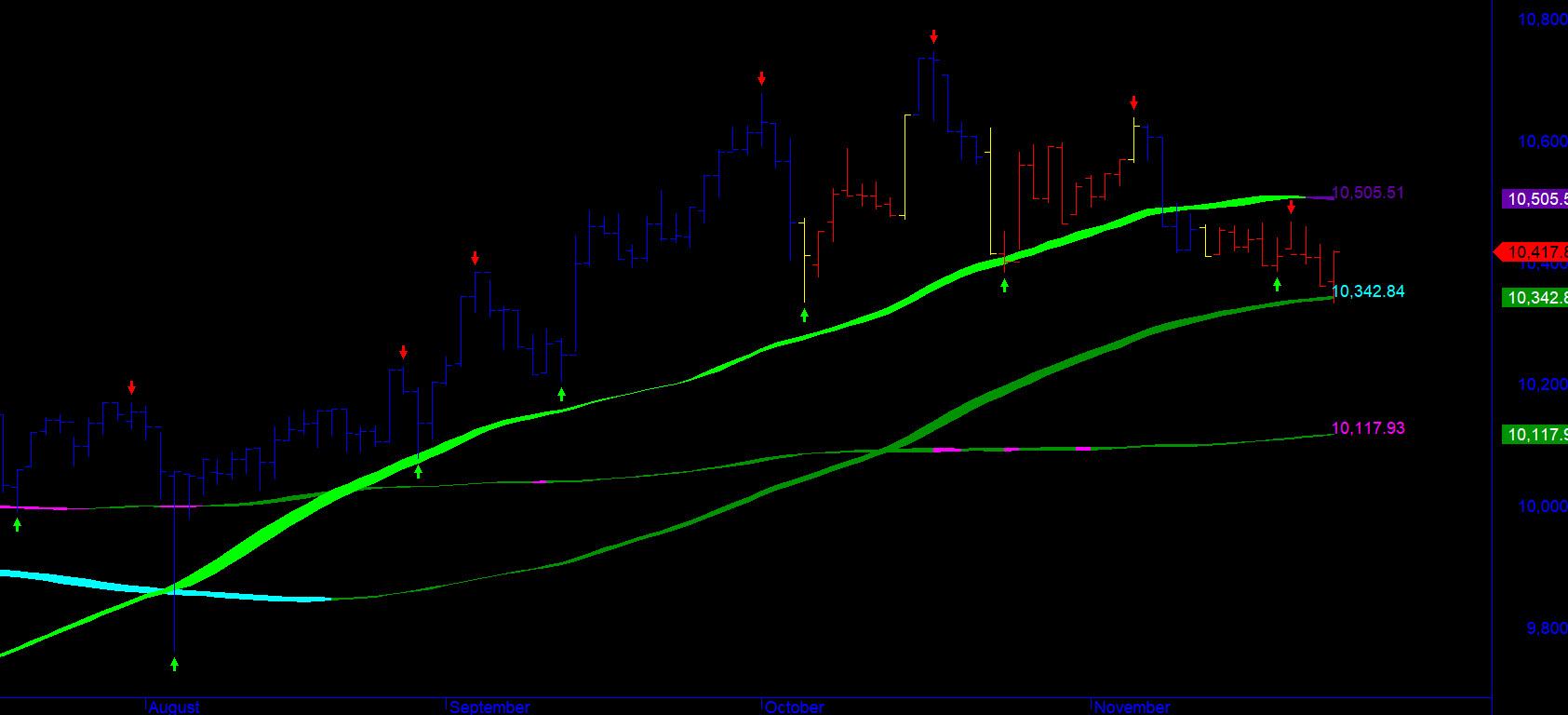Click the 10,600 price axis label
Image resolution: width=1568 pixels, height=715 pixels.
tap(1542, 142)
